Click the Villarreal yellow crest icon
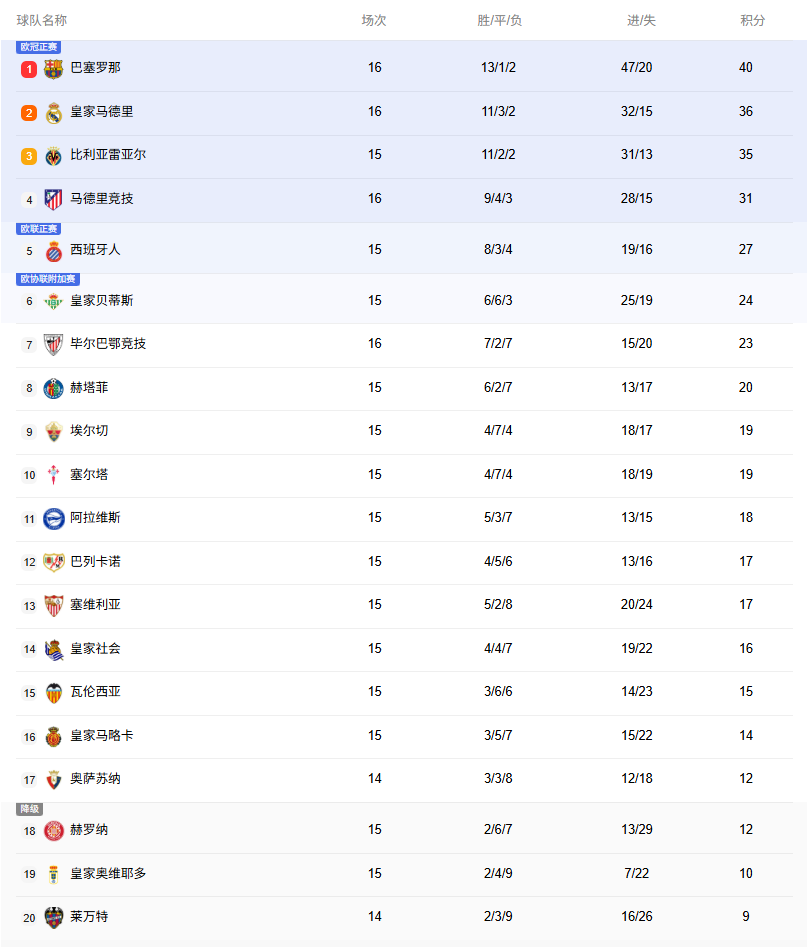807x952 pixels. tap(54, 156)
